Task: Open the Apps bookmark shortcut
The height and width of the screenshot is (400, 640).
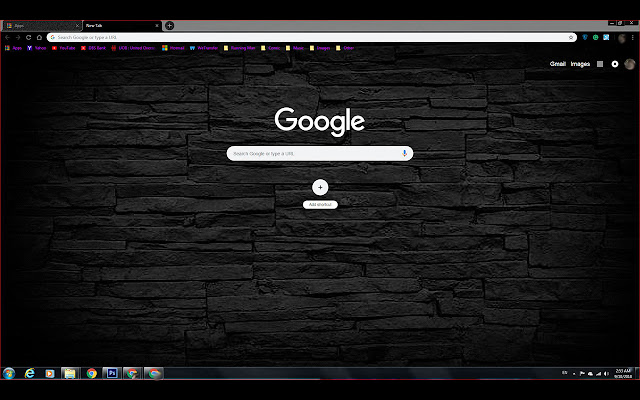Action: tap(13, 48)
